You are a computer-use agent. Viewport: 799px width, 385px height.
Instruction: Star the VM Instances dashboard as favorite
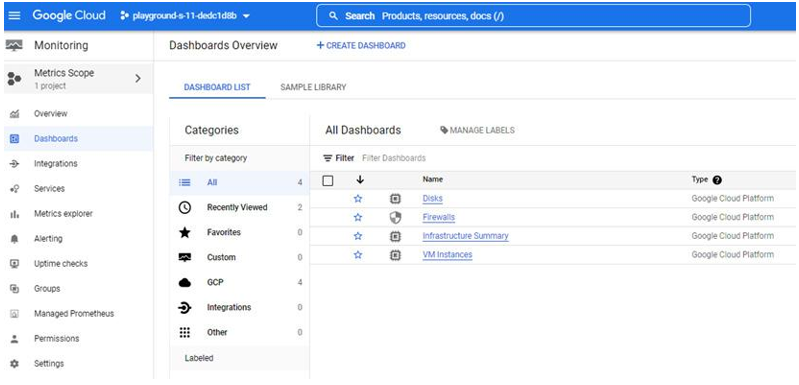[x=358, y=255]
